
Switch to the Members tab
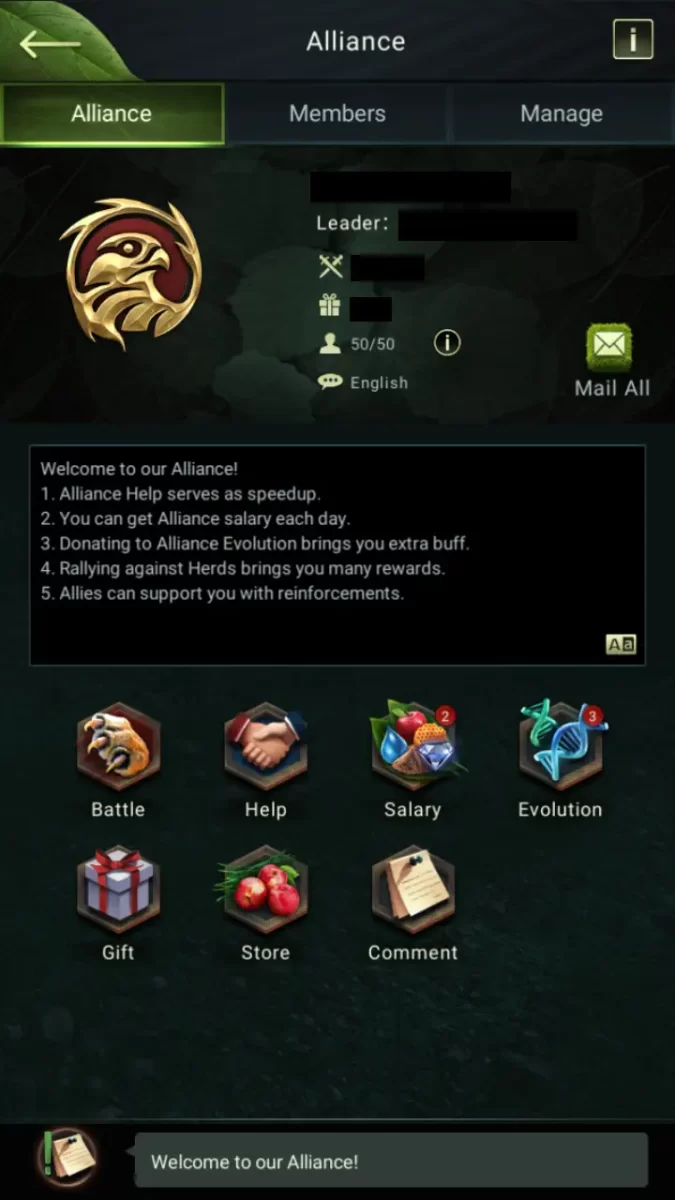(x=337, y=113)
